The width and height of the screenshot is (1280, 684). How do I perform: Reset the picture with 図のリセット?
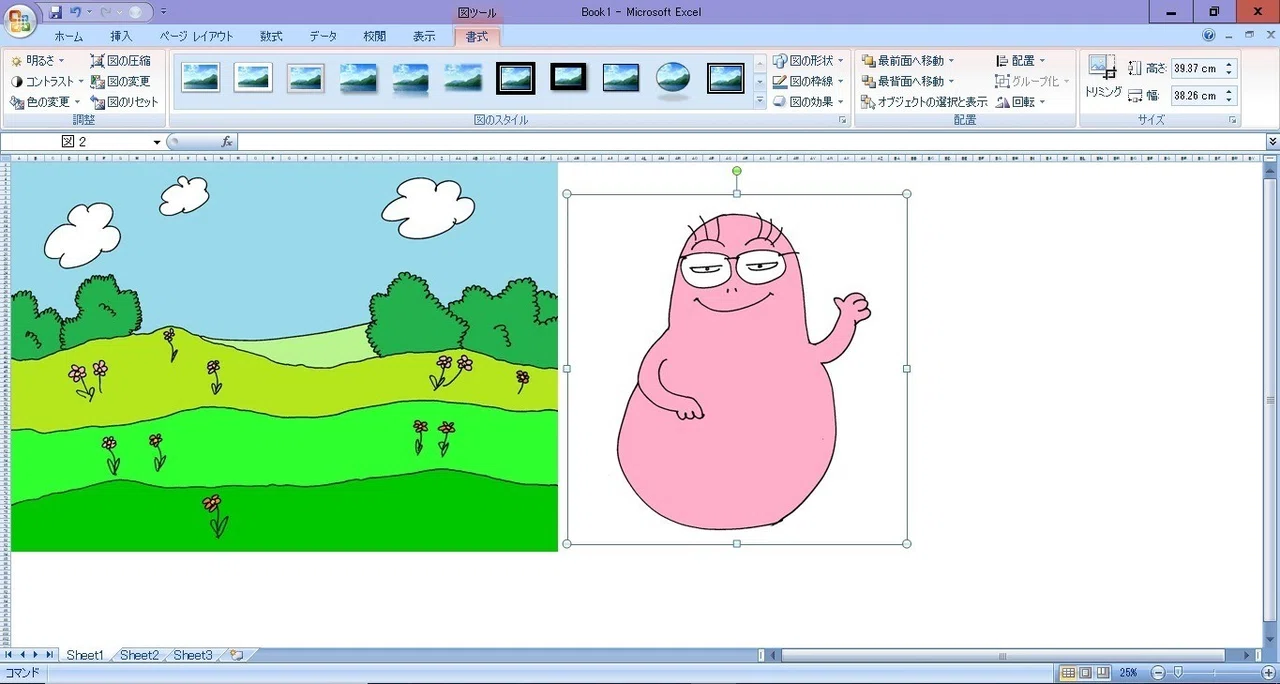click(x=124, y=102)
